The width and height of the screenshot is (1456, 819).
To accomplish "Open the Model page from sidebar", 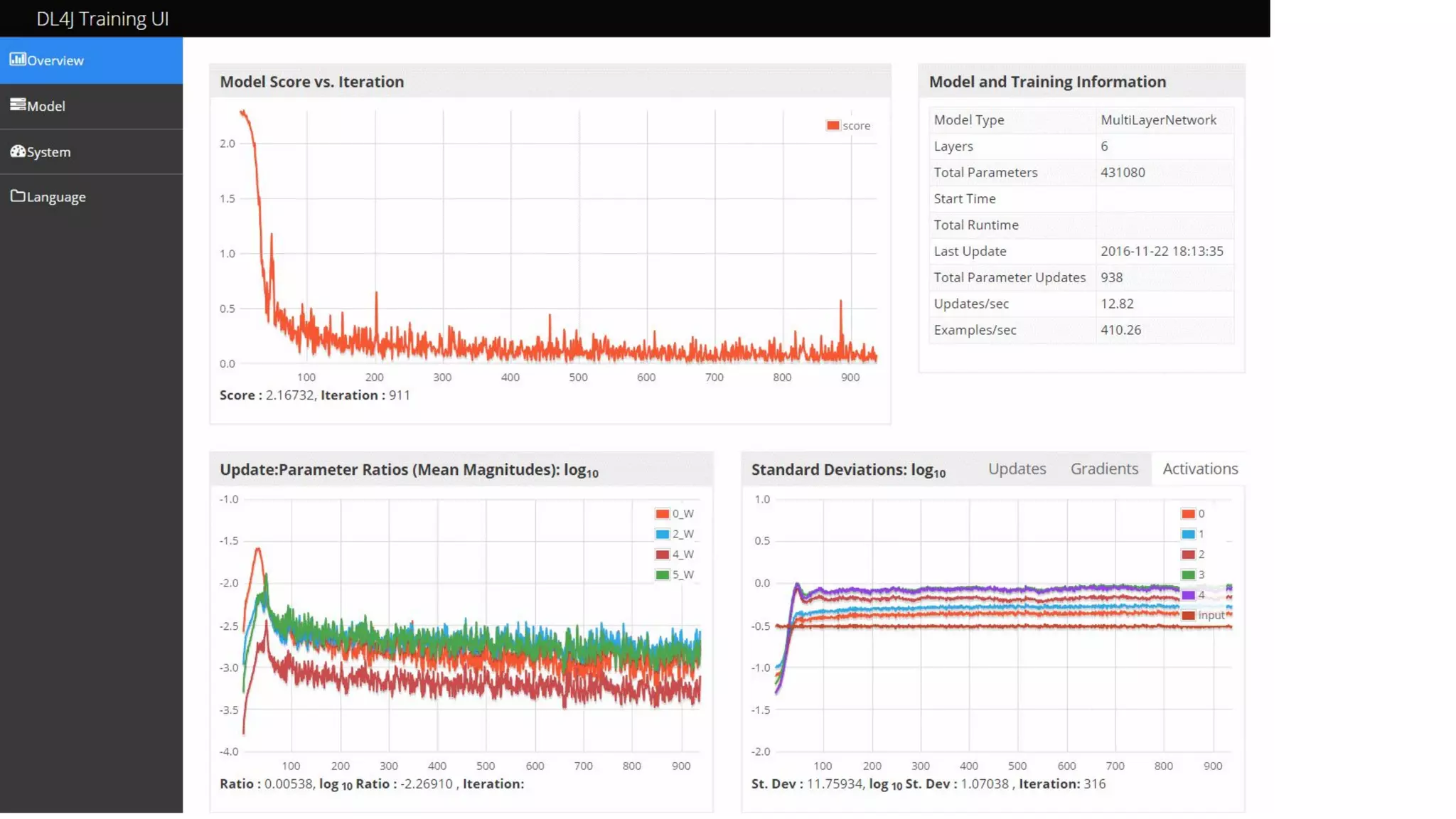I will tap(46, 106).
